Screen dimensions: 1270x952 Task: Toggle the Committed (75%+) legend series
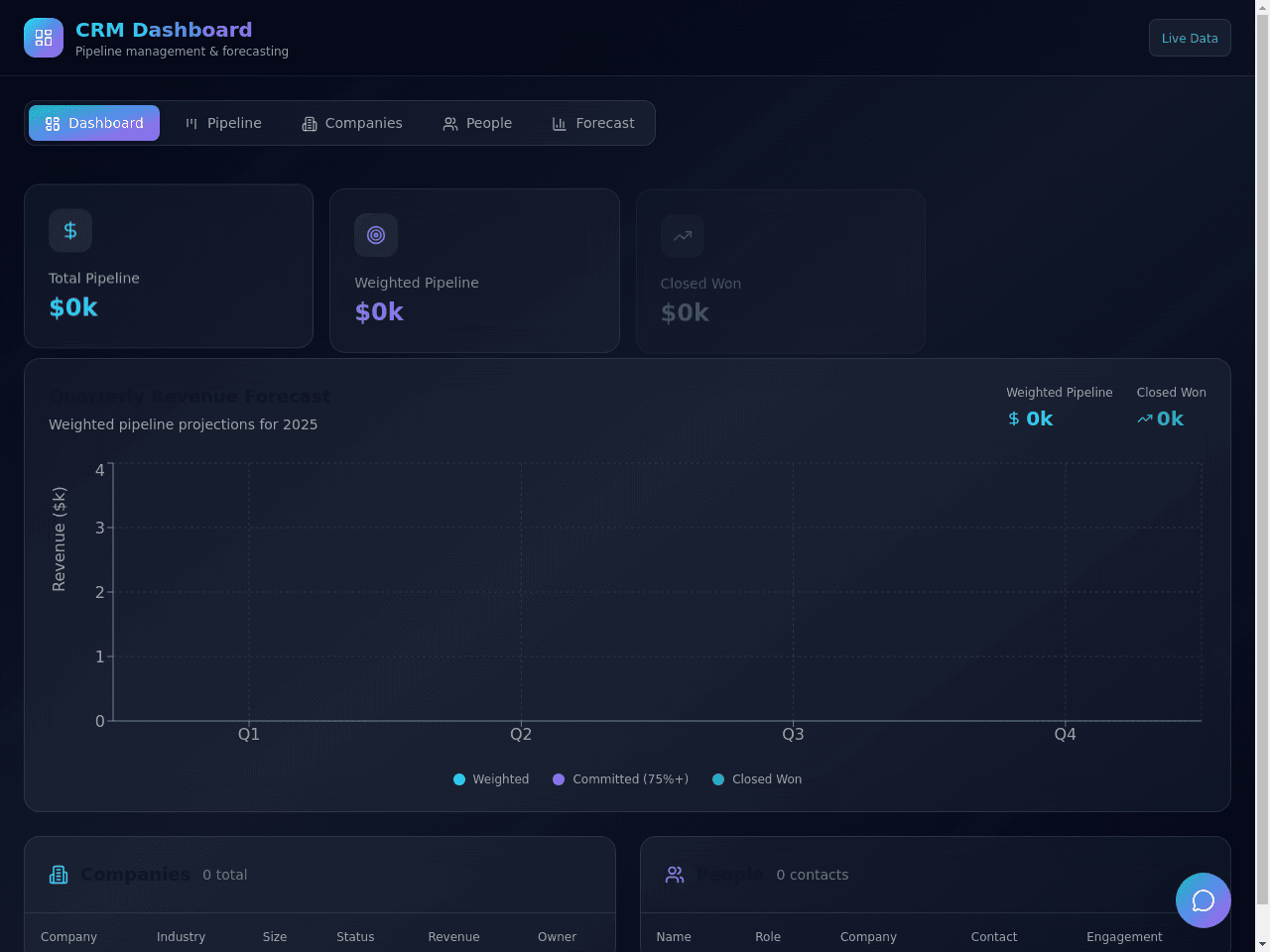click(x=620, y=779)
